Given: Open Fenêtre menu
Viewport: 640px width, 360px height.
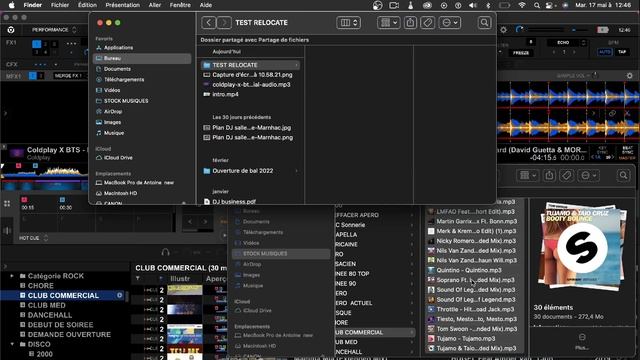Looking at the screenshot, I should 180,5.
